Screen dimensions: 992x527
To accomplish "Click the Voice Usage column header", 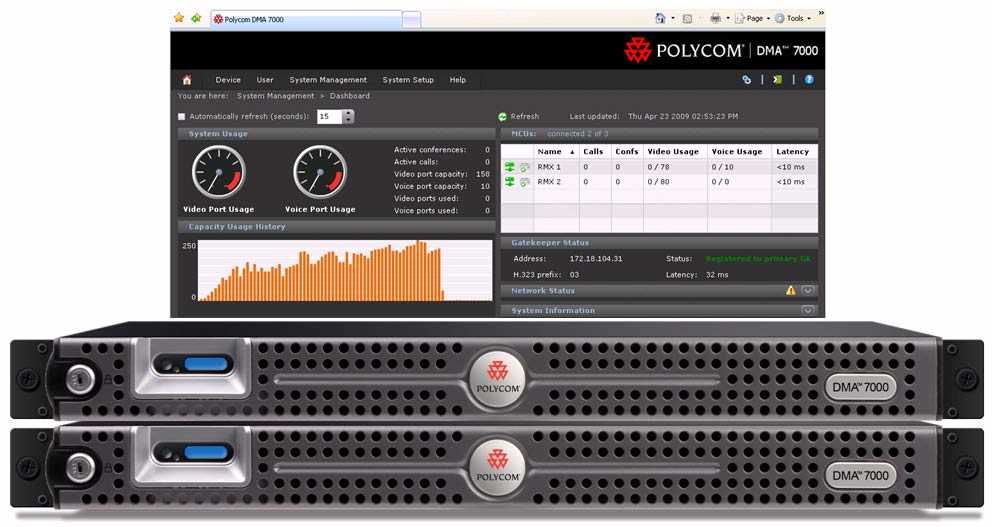I will [x=738, y=152].
